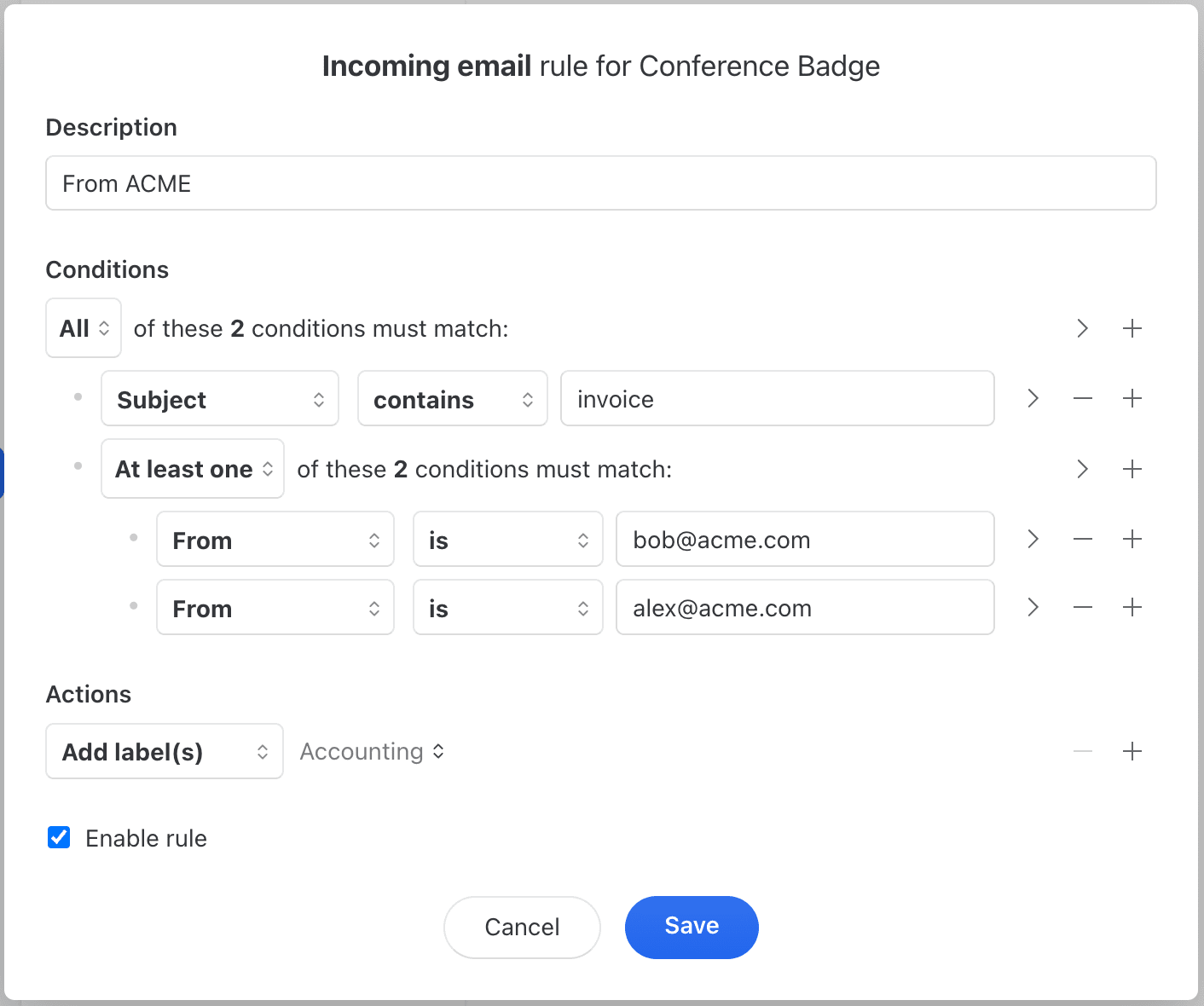
Task: Remove the alex@acme.com From condition
Action: coord(1082,607)
